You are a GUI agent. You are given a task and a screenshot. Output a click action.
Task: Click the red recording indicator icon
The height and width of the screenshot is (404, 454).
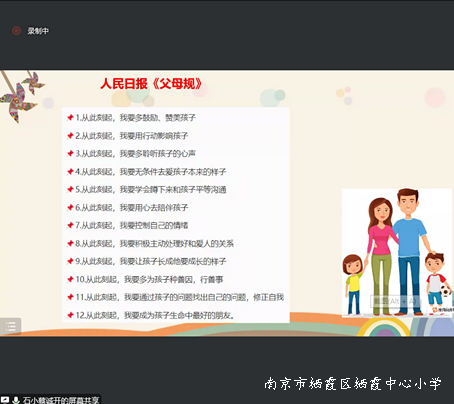[16, 31]
